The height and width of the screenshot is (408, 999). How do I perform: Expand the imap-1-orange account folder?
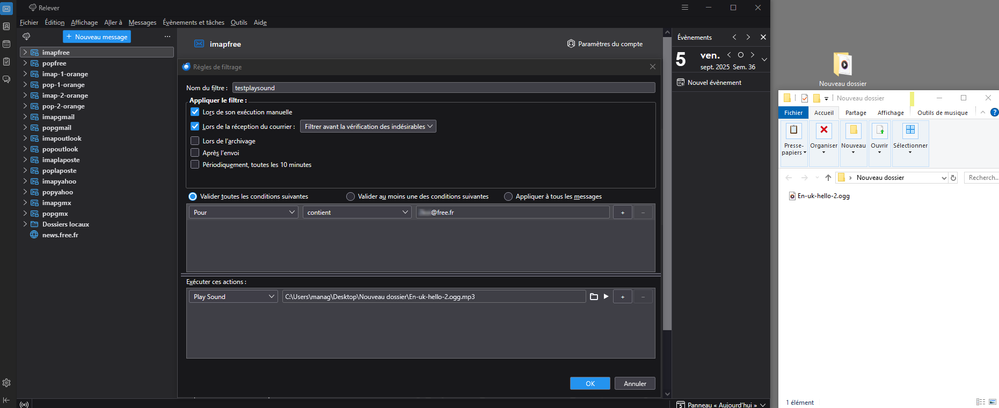coord(24,73)
